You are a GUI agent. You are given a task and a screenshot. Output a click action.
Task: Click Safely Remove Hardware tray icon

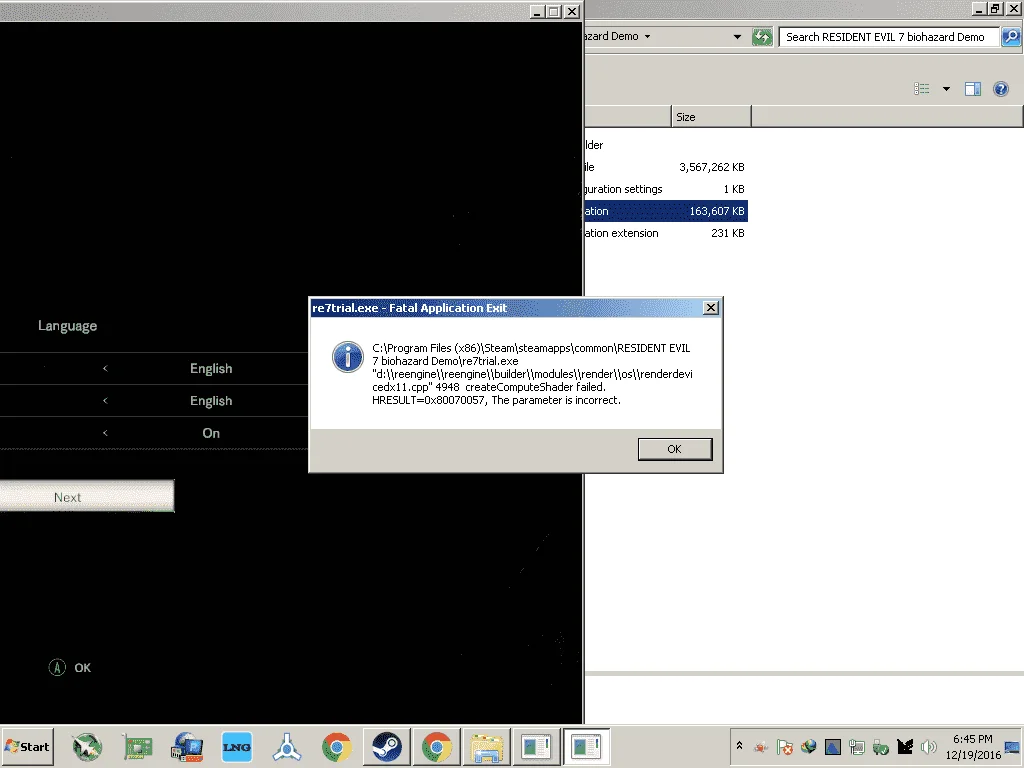(x=880, y=746)
